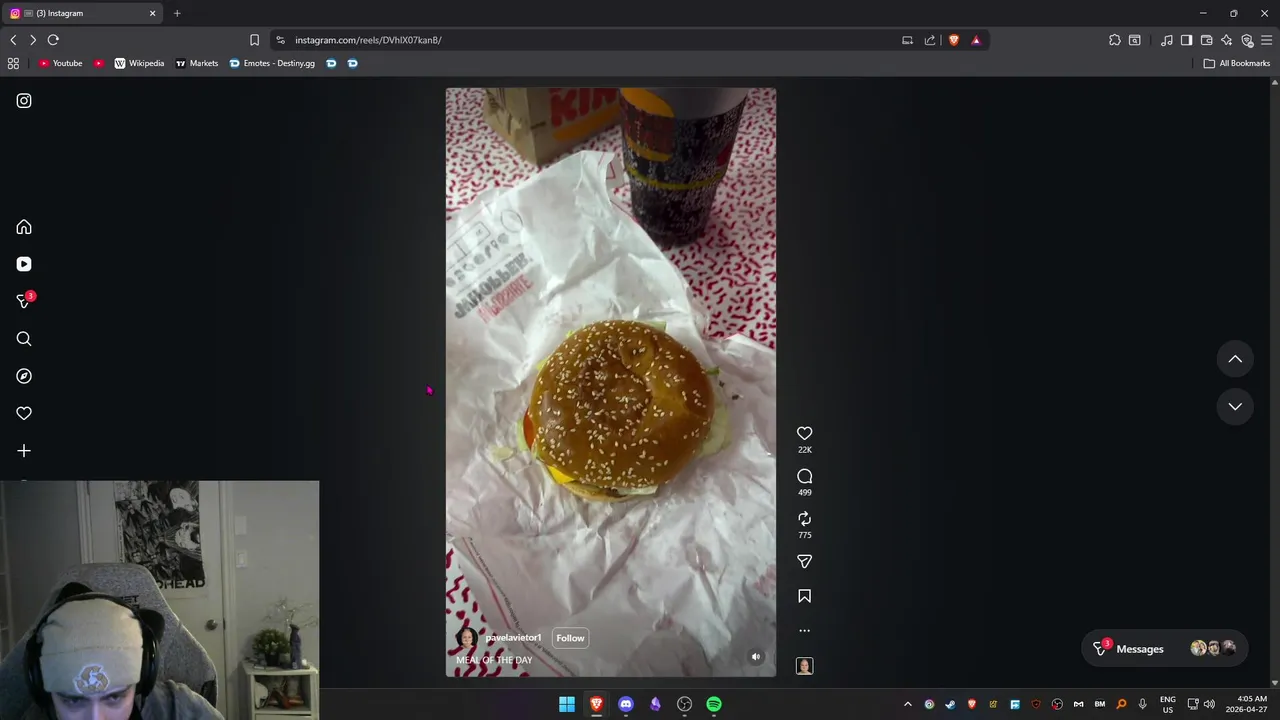This screenshot has height=720, width=1280.
Task: Open the Youtube bookmark
Action: (60, 63)
